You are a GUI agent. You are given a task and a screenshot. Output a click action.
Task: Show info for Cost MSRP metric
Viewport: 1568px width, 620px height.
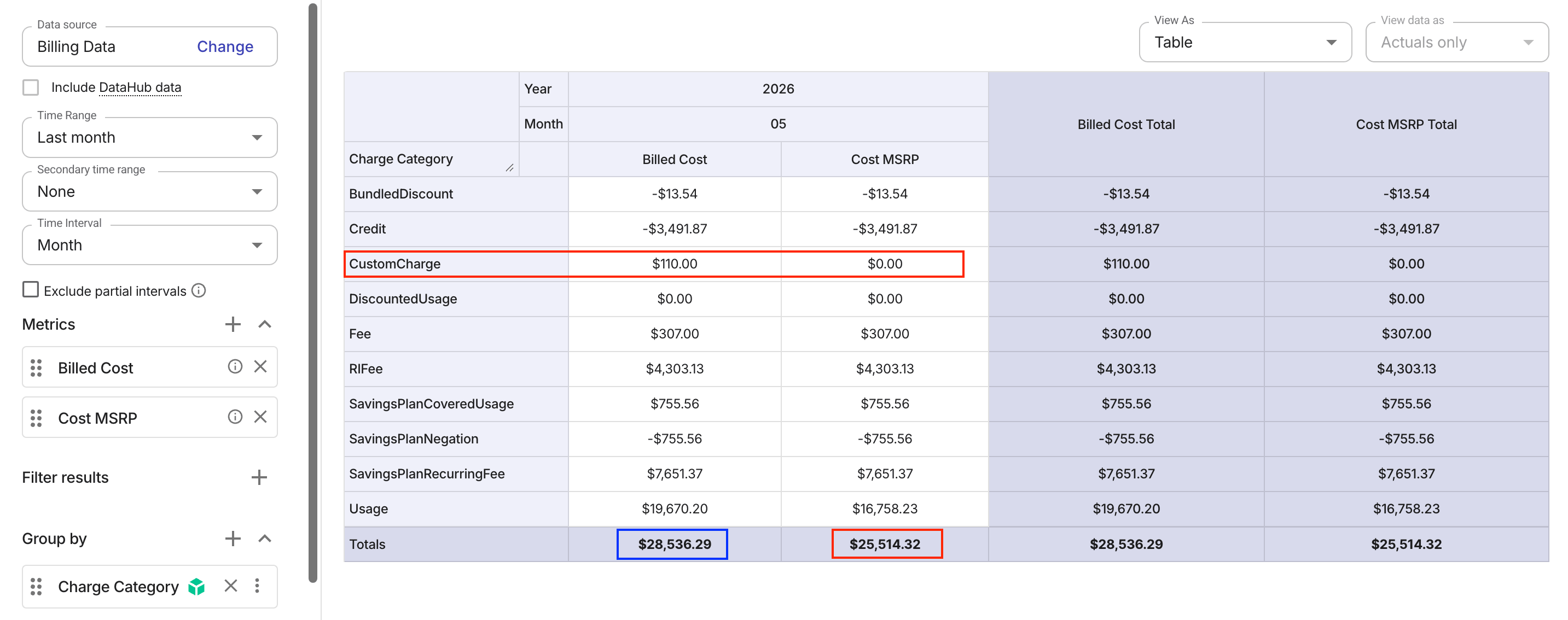coord(235,417)
